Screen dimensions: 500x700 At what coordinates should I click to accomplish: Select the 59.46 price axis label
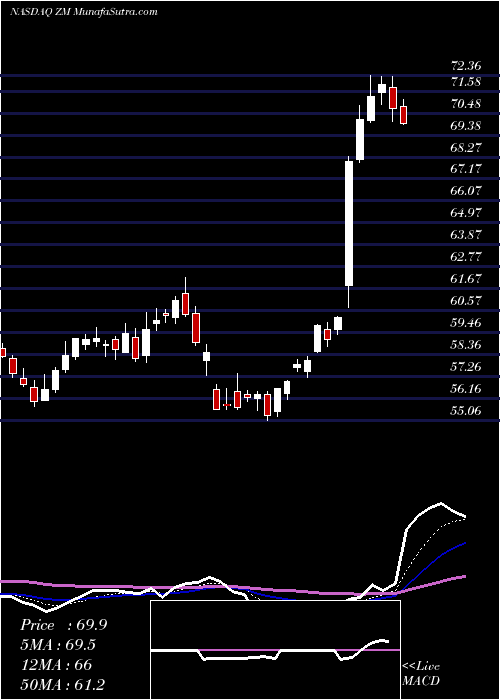(466, 322)
